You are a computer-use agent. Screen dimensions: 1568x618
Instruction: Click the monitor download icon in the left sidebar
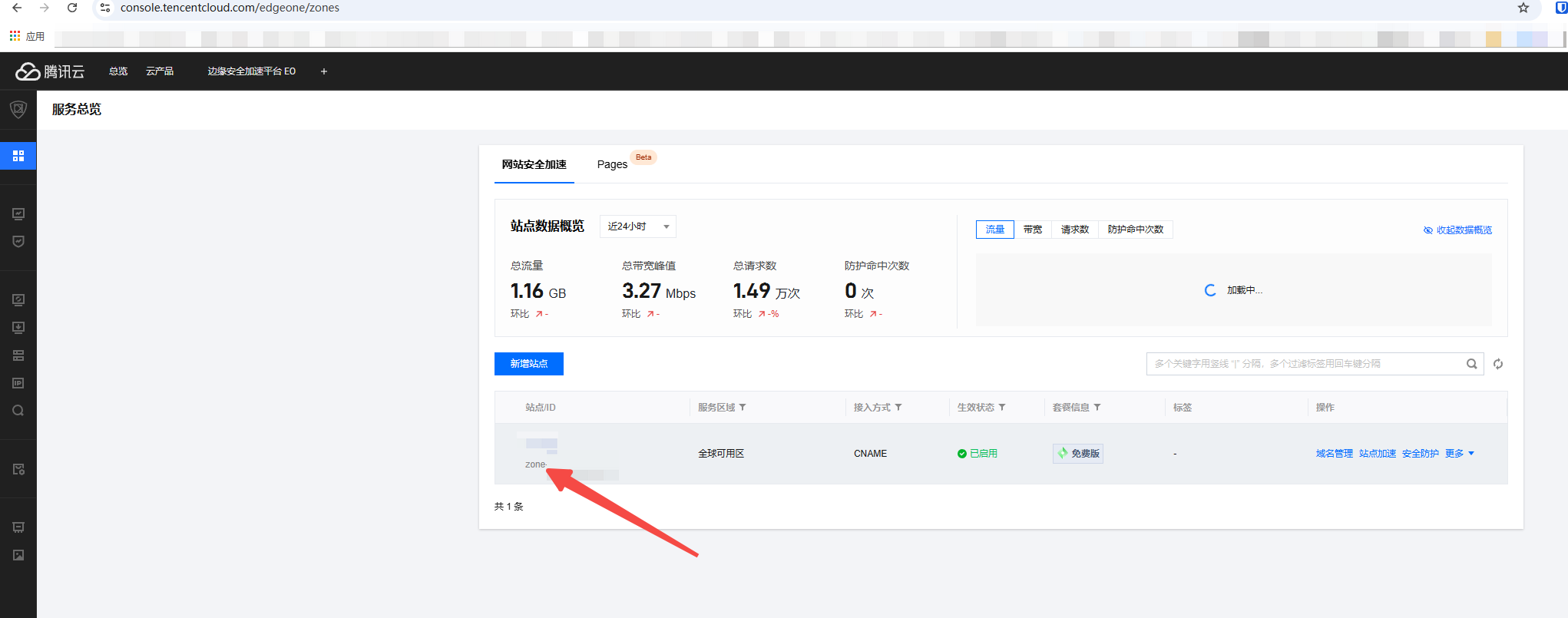point(18,328)
